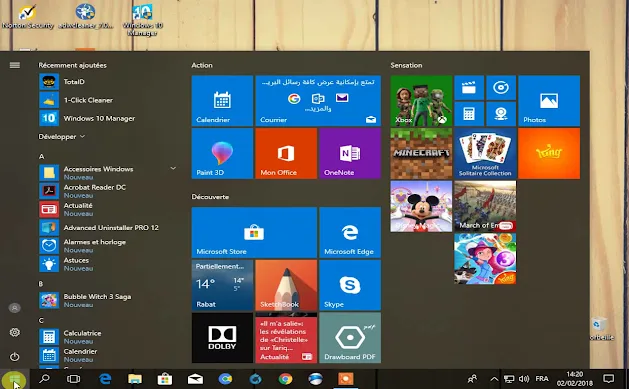The image size is (629, 389).
Task: Open the Paint 3D tile
Action: [222, 153]
